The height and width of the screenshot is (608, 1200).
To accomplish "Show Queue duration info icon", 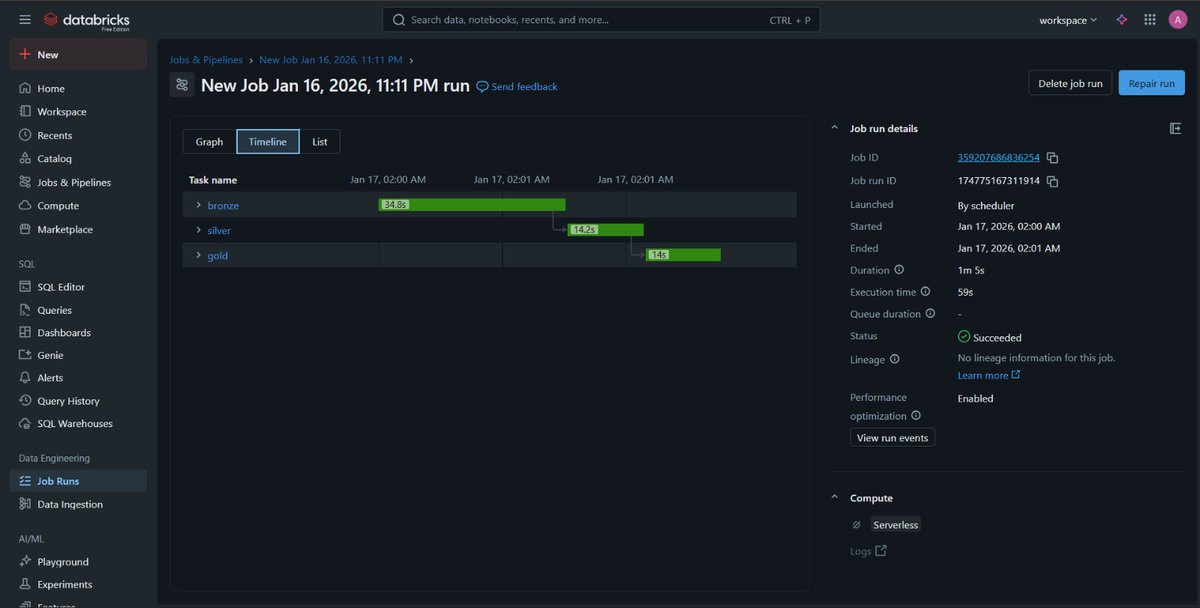I will pos(930,314).
